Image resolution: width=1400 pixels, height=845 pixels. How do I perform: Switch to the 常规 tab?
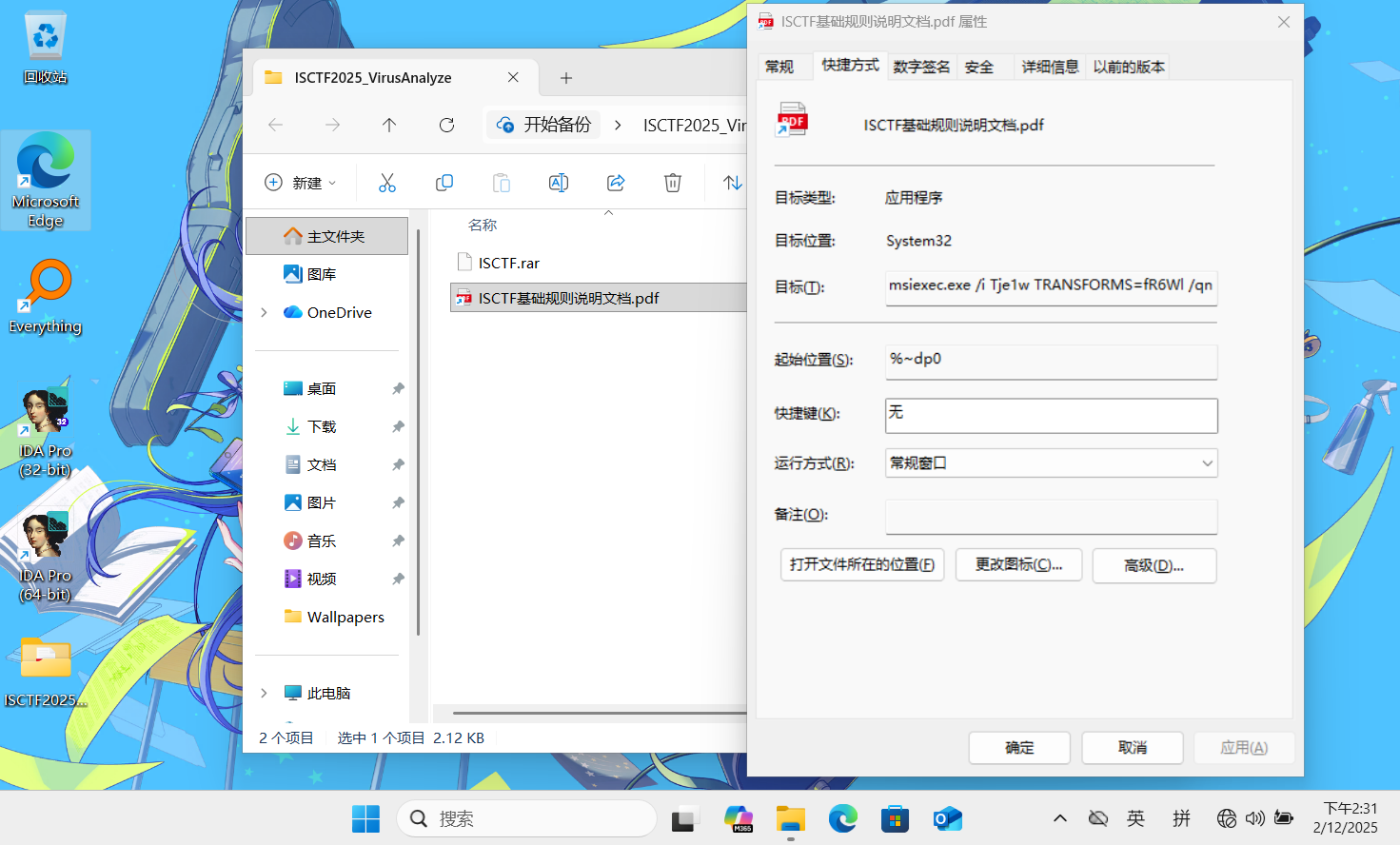point(779,67)
